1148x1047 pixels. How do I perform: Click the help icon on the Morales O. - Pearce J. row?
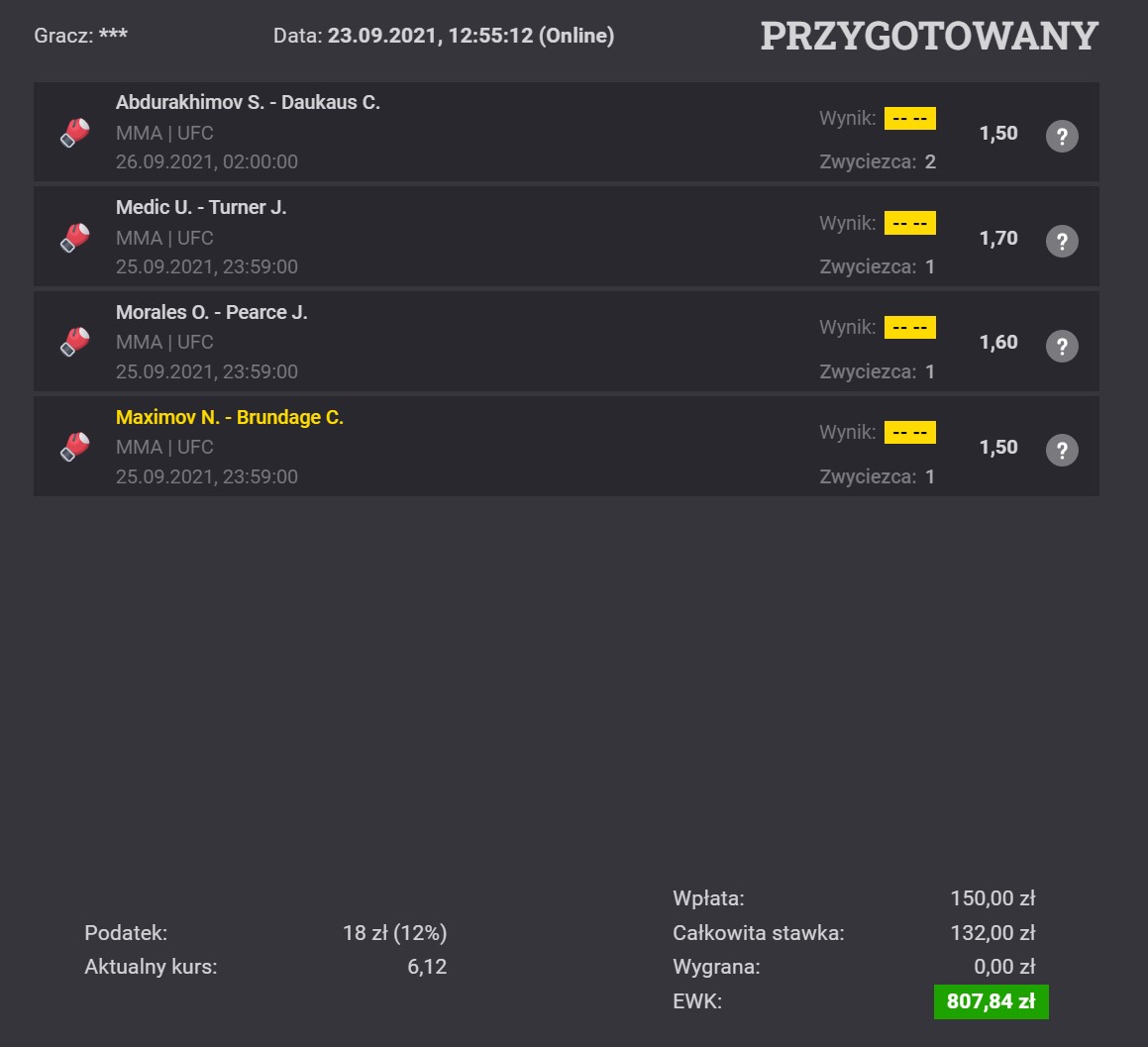1062,346
